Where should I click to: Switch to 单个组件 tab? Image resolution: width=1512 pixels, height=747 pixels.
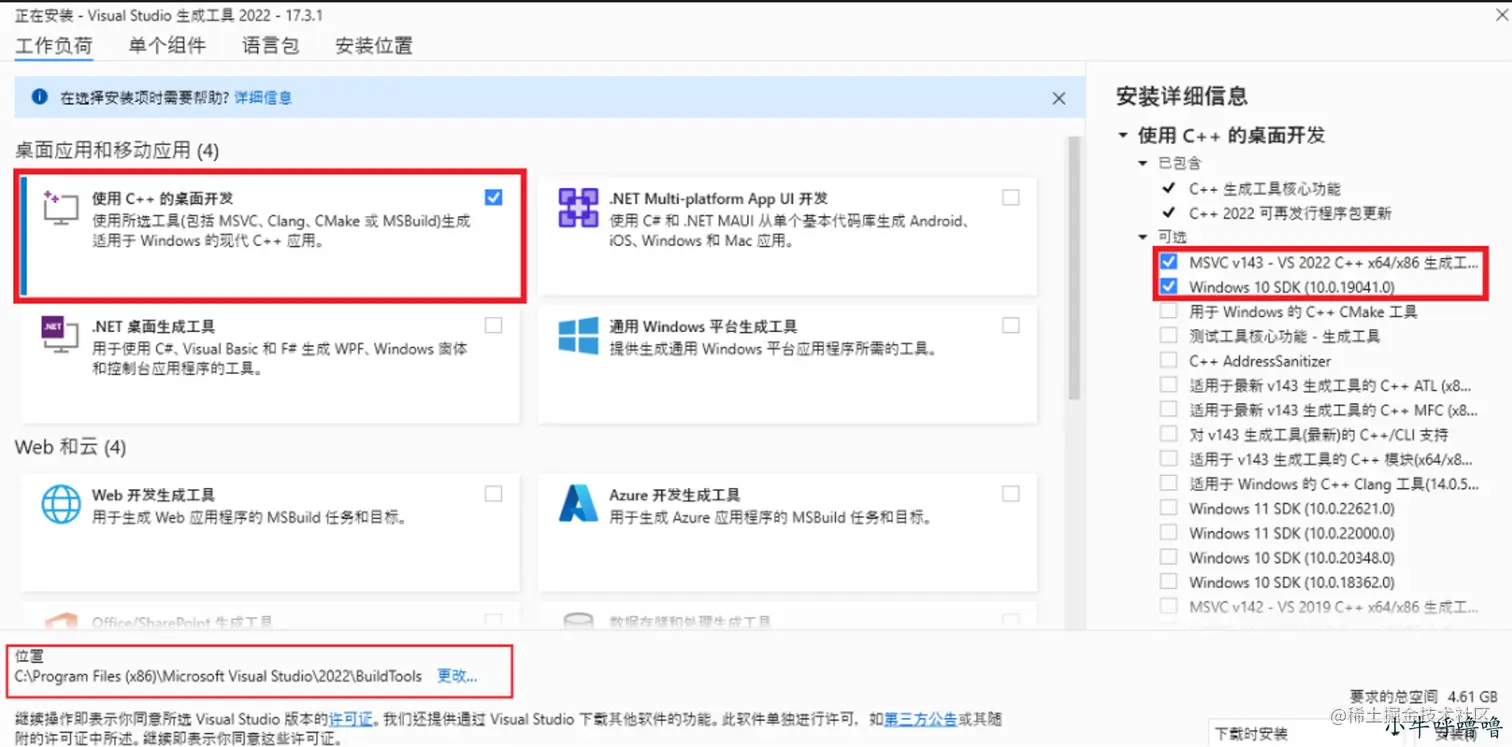167,45
